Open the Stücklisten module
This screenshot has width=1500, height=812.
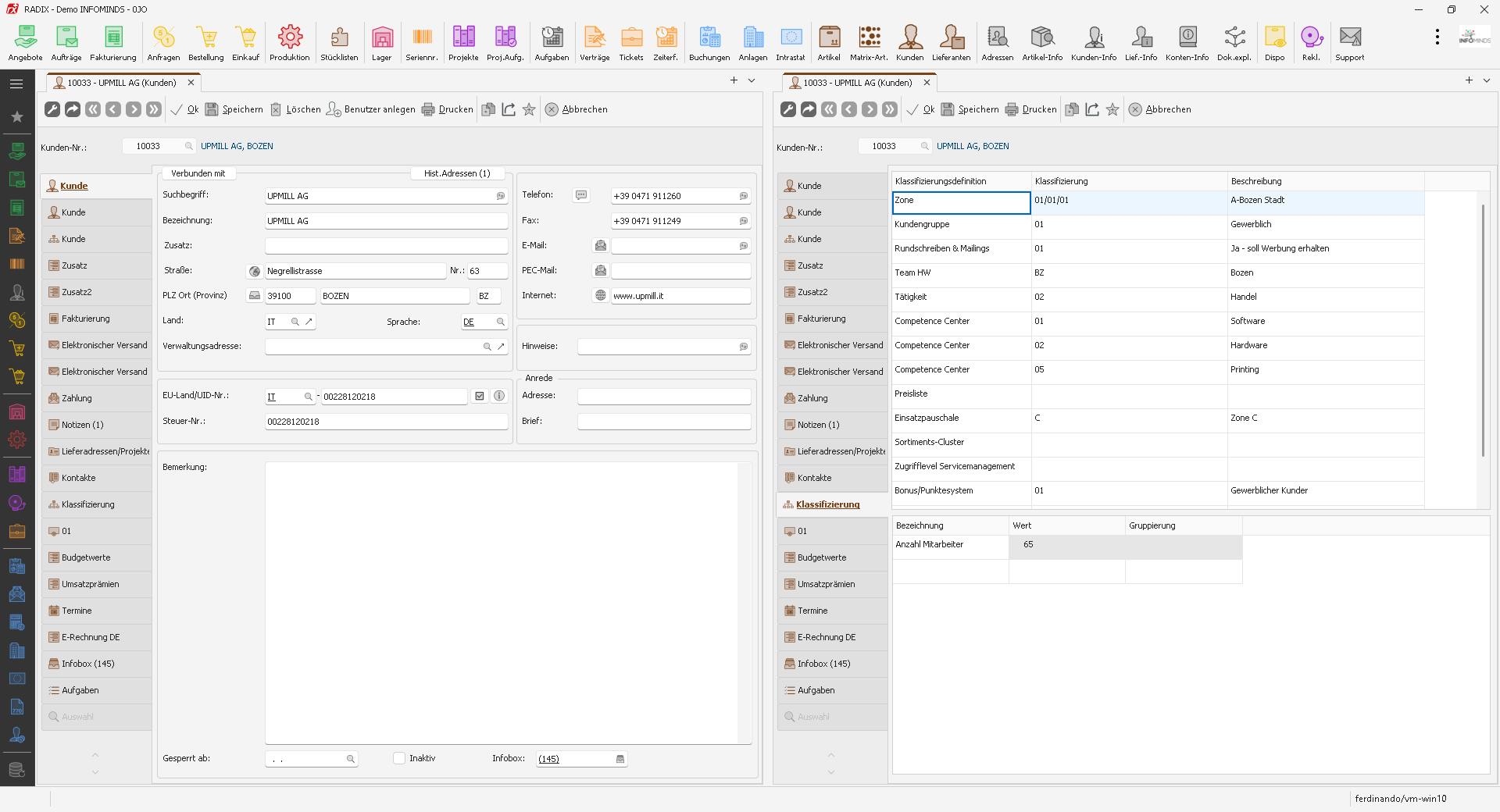click(x=339, y=43)
